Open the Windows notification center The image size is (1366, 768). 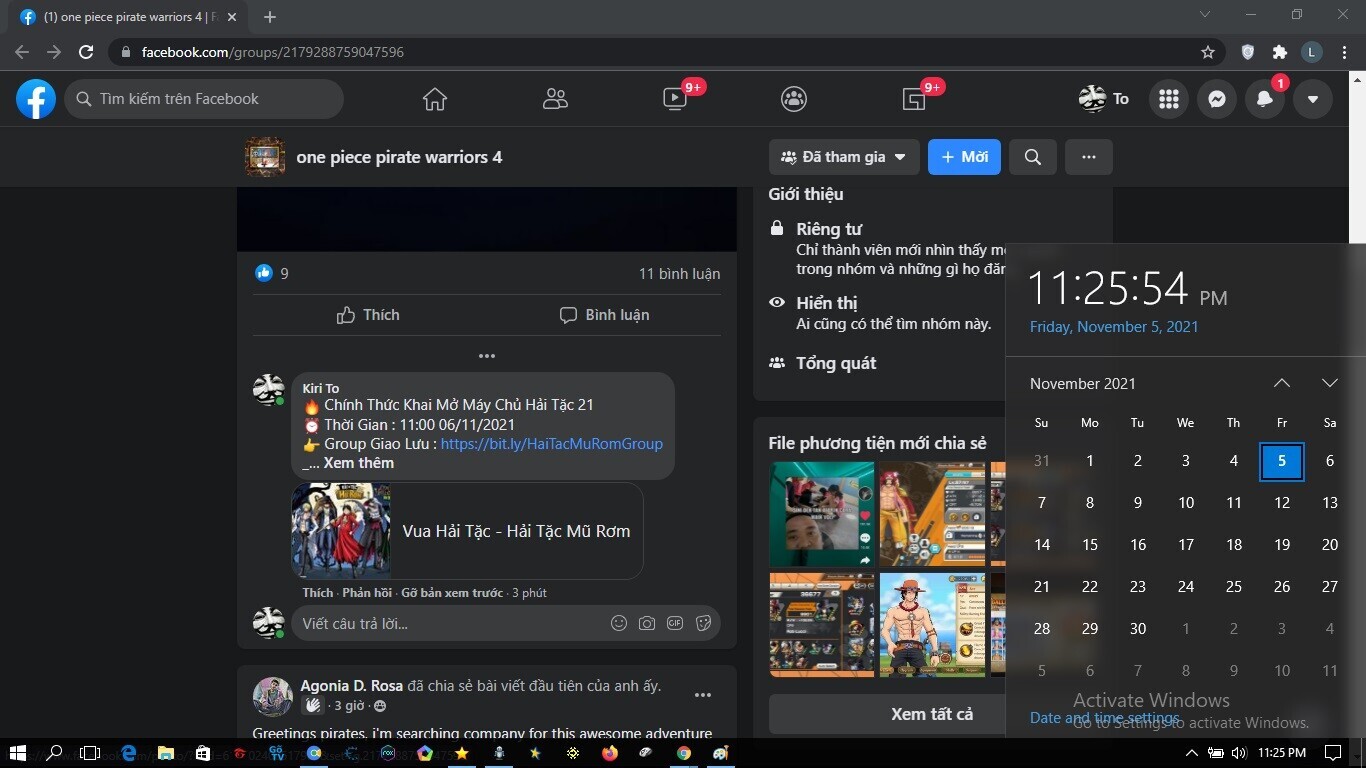coord(1332,753)
